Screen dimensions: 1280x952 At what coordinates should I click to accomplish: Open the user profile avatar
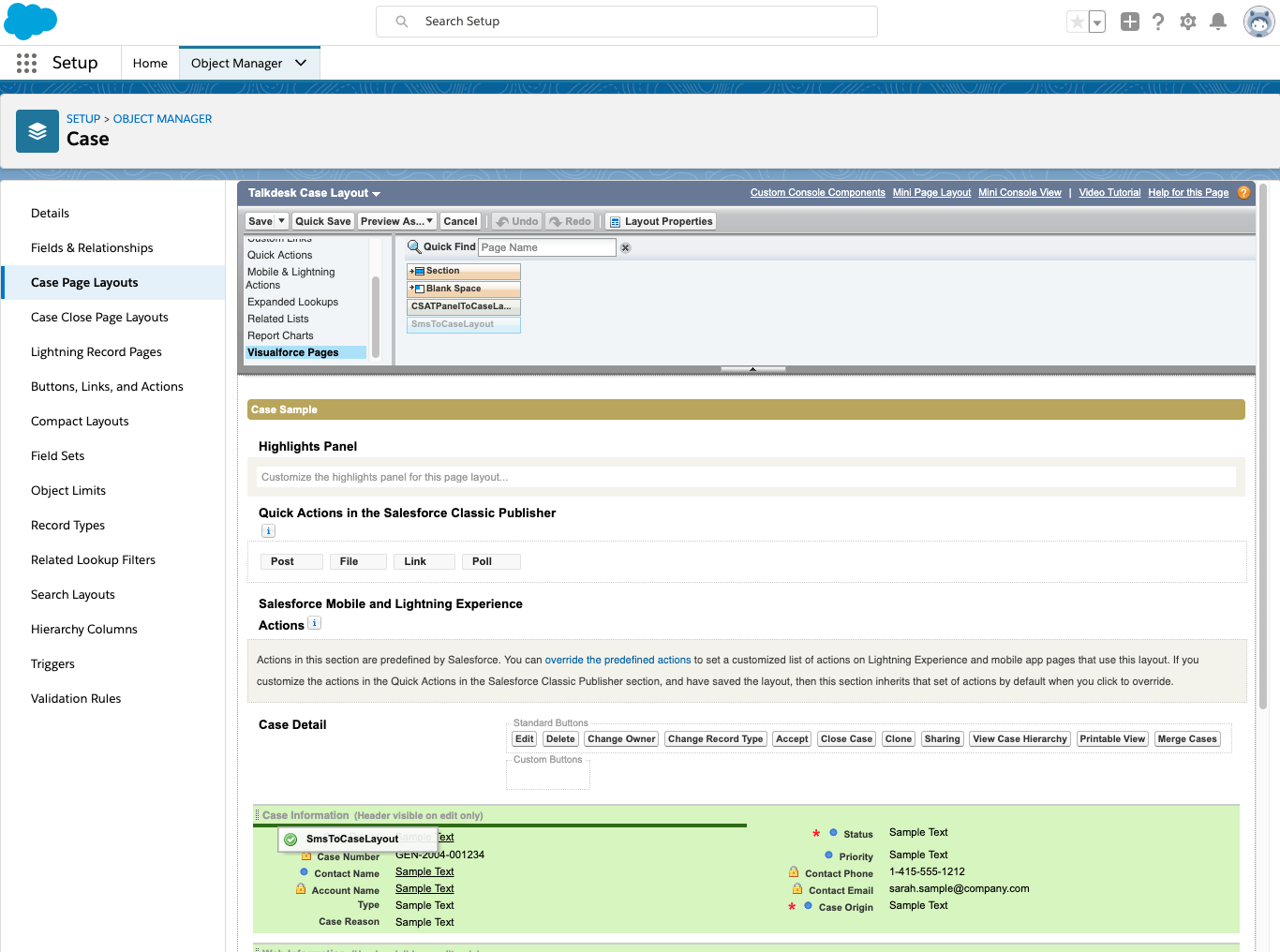coord(1258,22)
